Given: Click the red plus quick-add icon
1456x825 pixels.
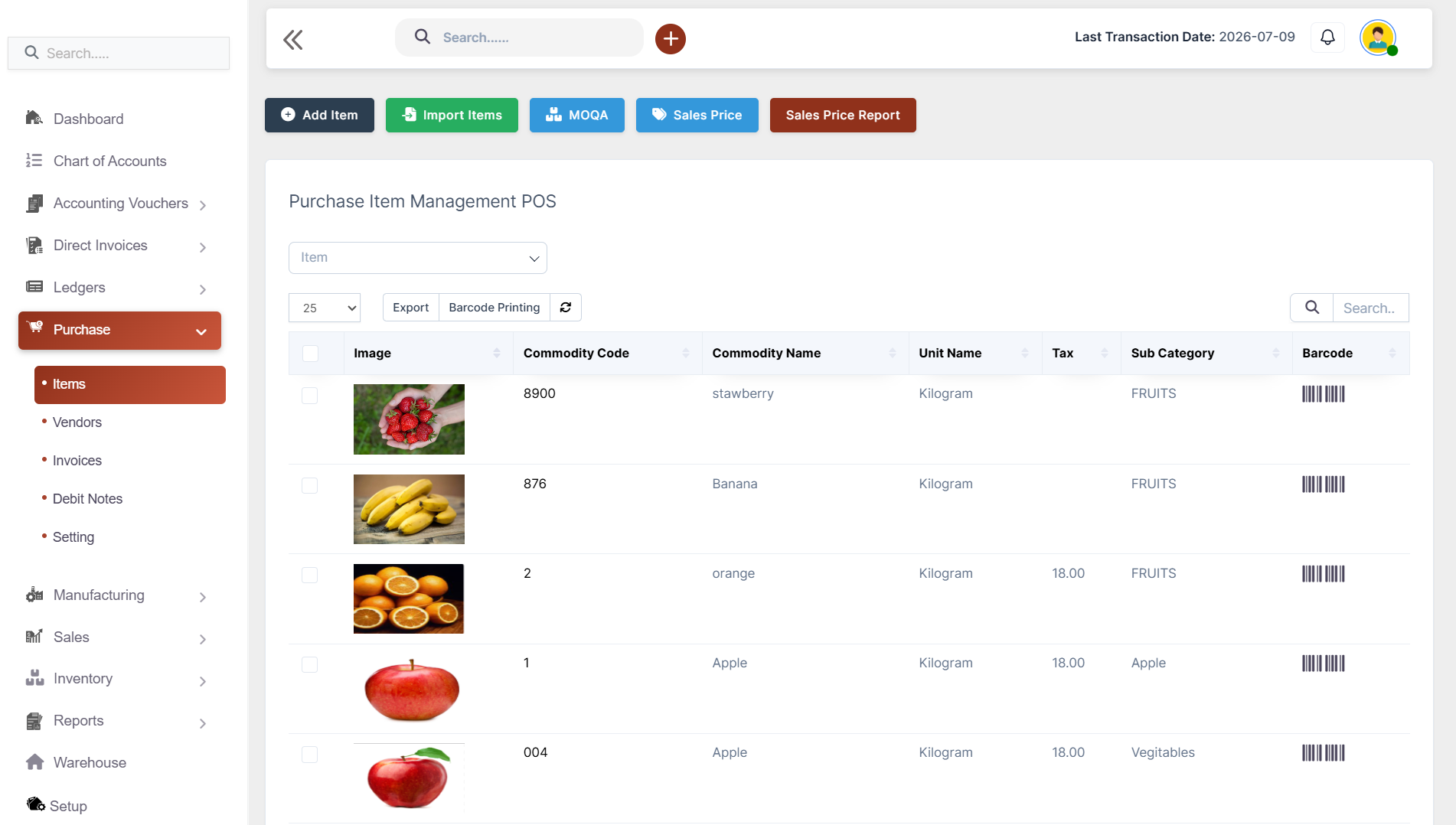Looking at the screenshot, I should click(x=670, y=38).
